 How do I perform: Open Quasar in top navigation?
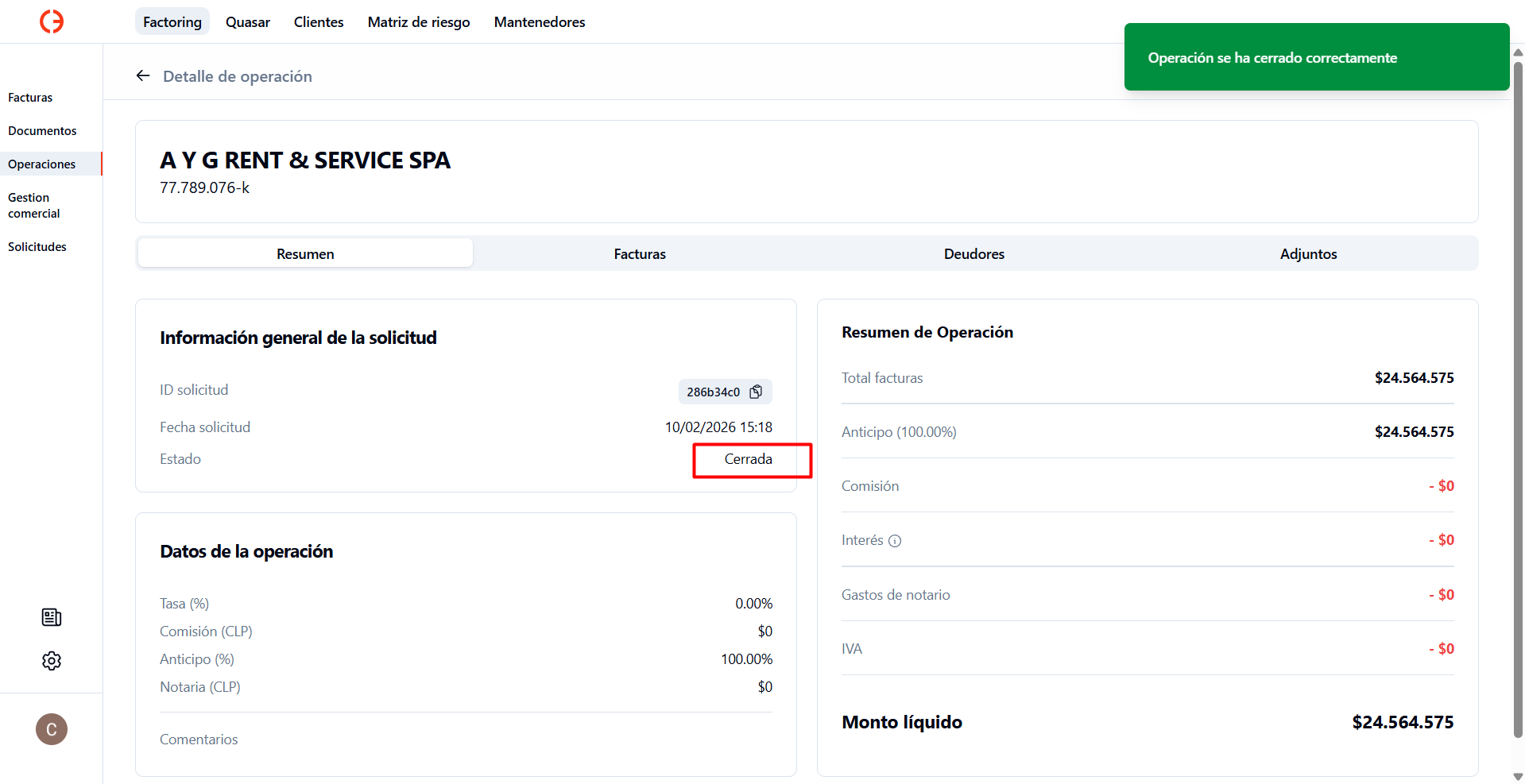[x=247, y=22]
